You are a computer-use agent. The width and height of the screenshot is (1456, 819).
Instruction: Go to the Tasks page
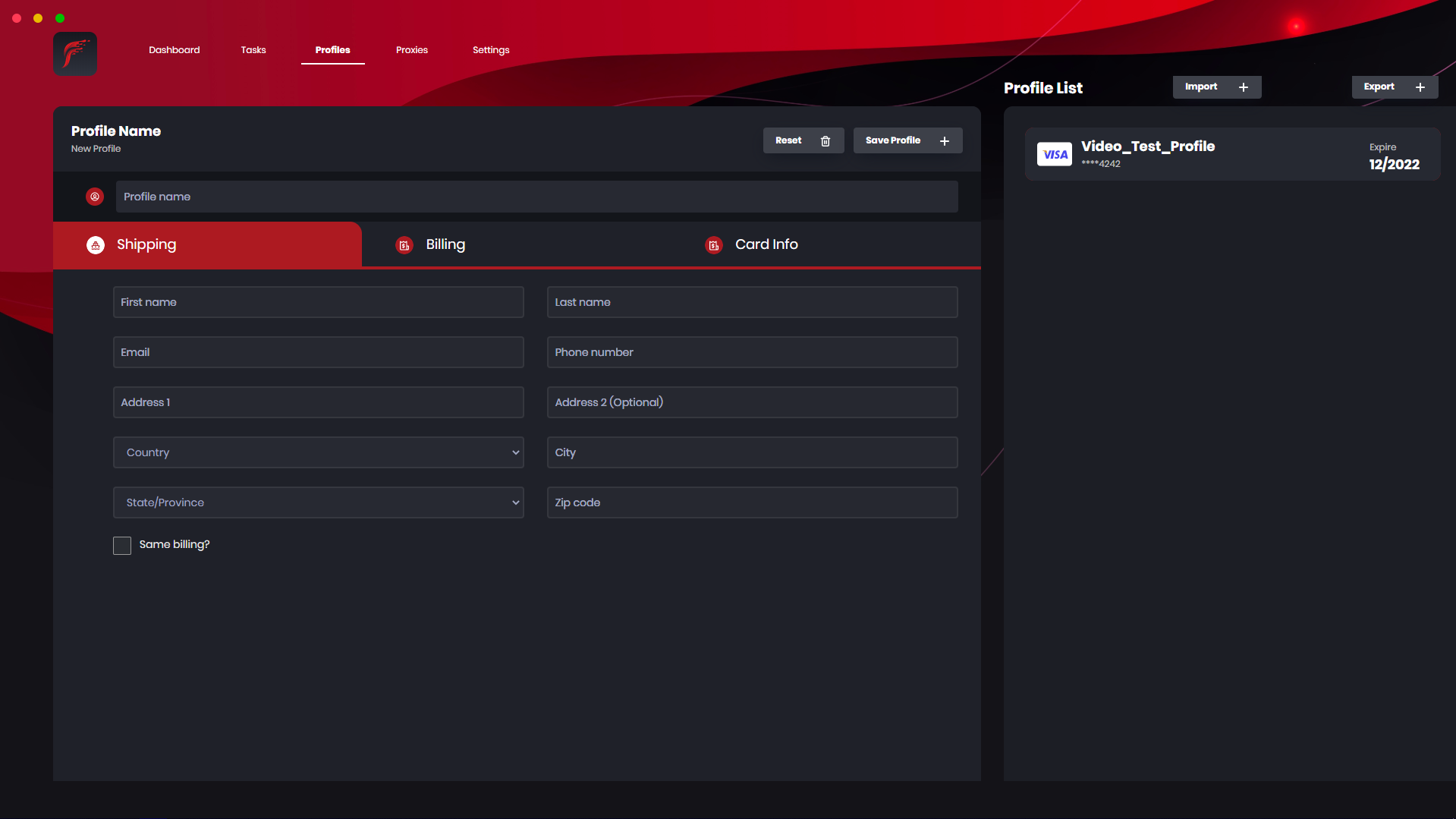pyautogui.click(x=253, y=50)
